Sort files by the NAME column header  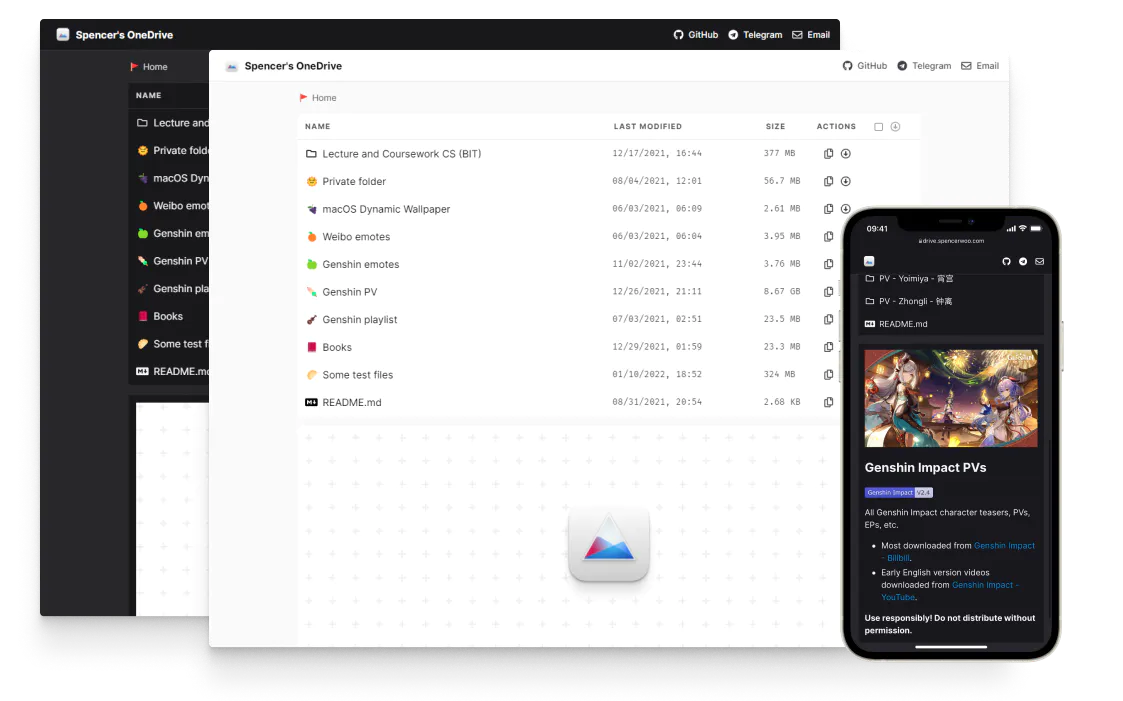coord(317,126)
